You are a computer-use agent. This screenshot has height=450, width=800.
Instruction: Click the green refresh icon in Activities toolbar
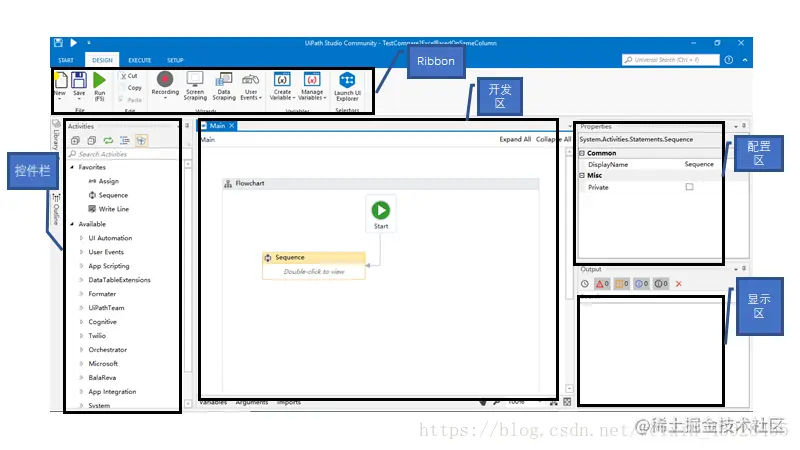pyautogui.click(x=108, y=140)
